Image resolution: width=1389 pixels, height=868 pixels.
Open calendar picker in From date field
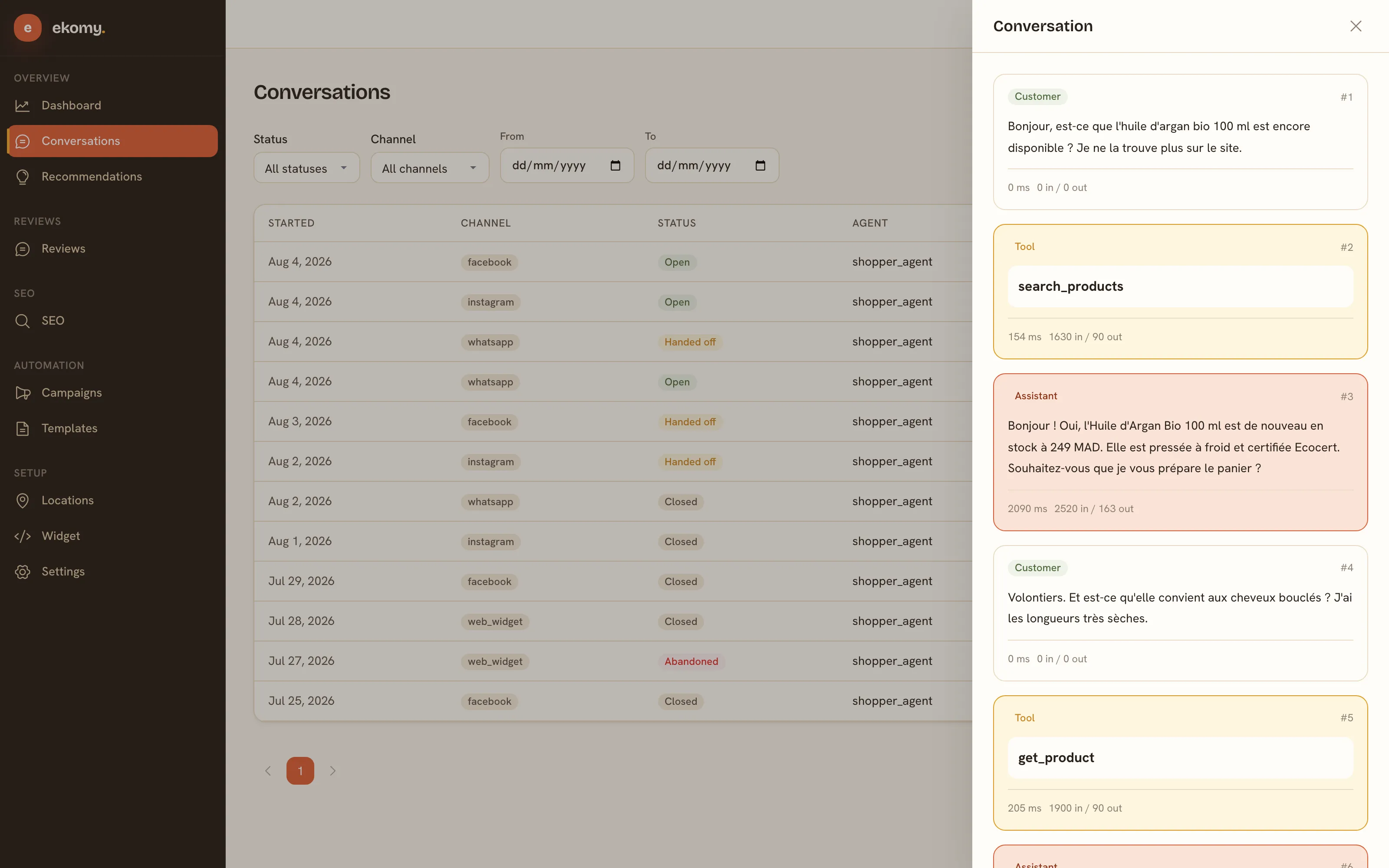tap(616, 166)
